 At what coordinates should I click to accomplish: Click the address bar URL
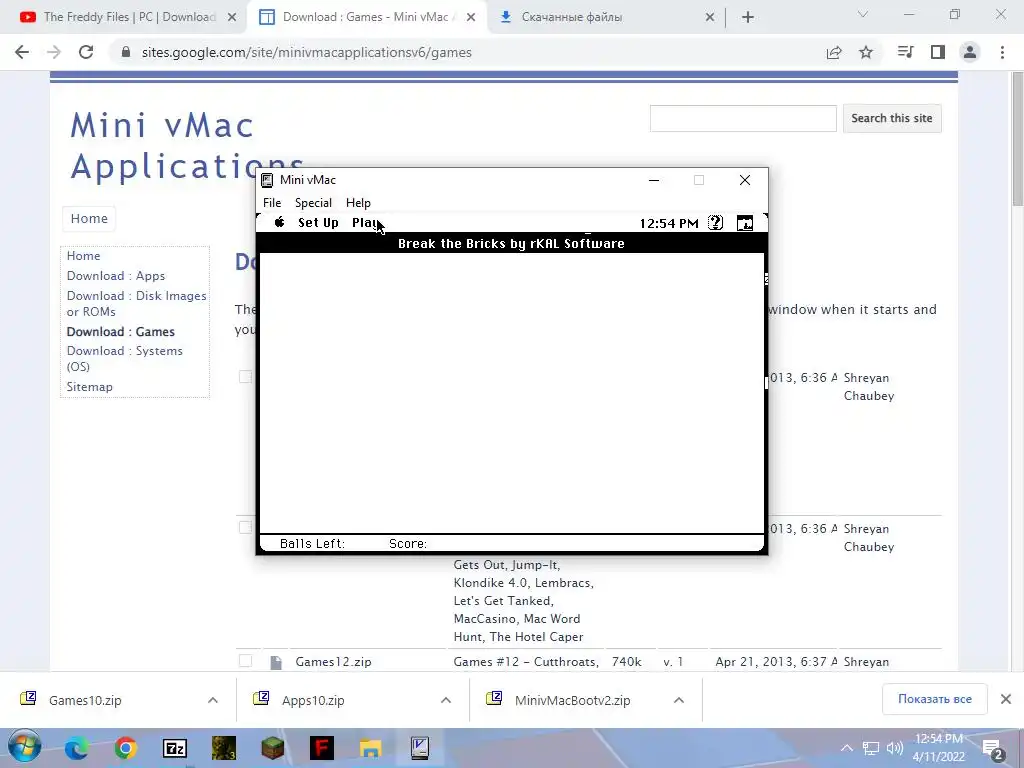click(x=306, y=52)
